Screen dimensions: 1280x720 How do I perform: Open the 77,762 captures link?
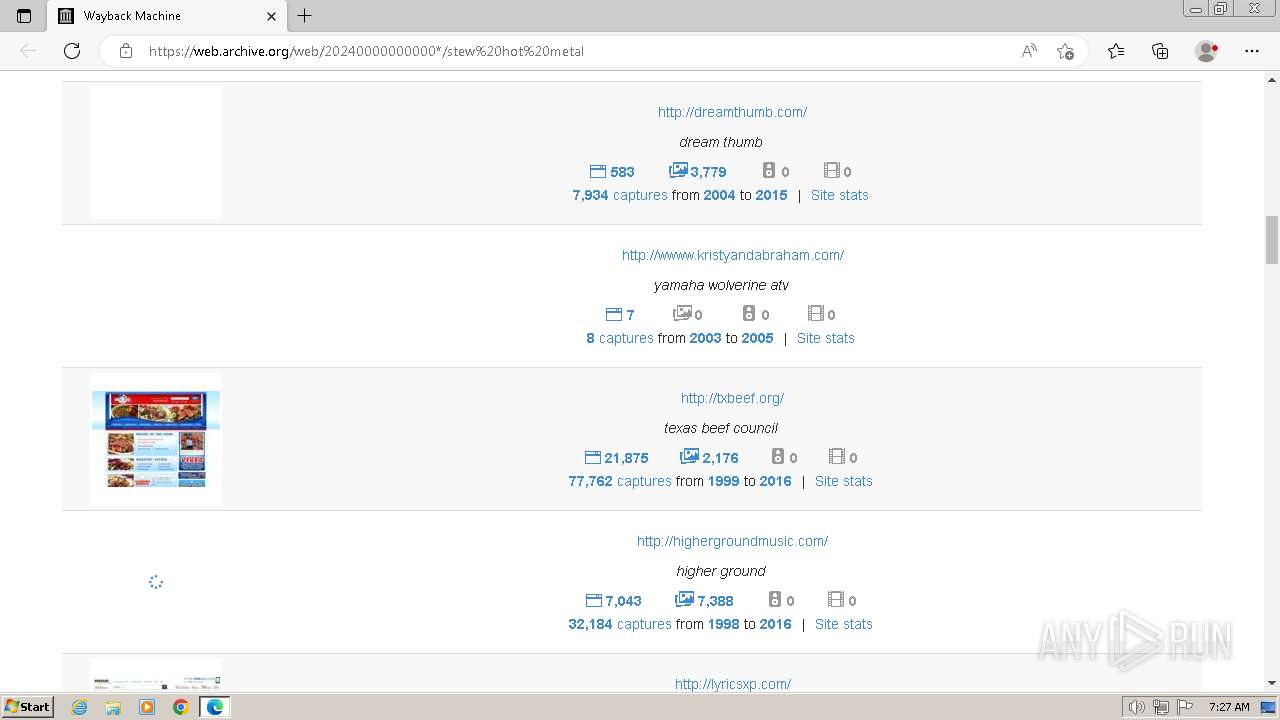pos(620,481)
